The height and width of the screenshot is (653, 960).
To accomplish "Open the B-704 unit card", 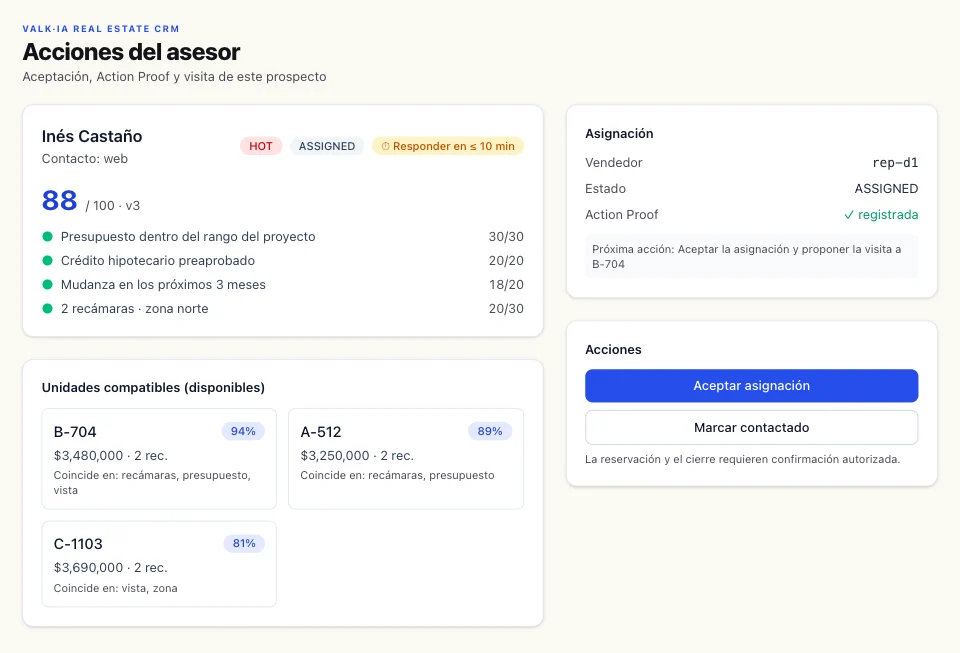I will point(159,459).
